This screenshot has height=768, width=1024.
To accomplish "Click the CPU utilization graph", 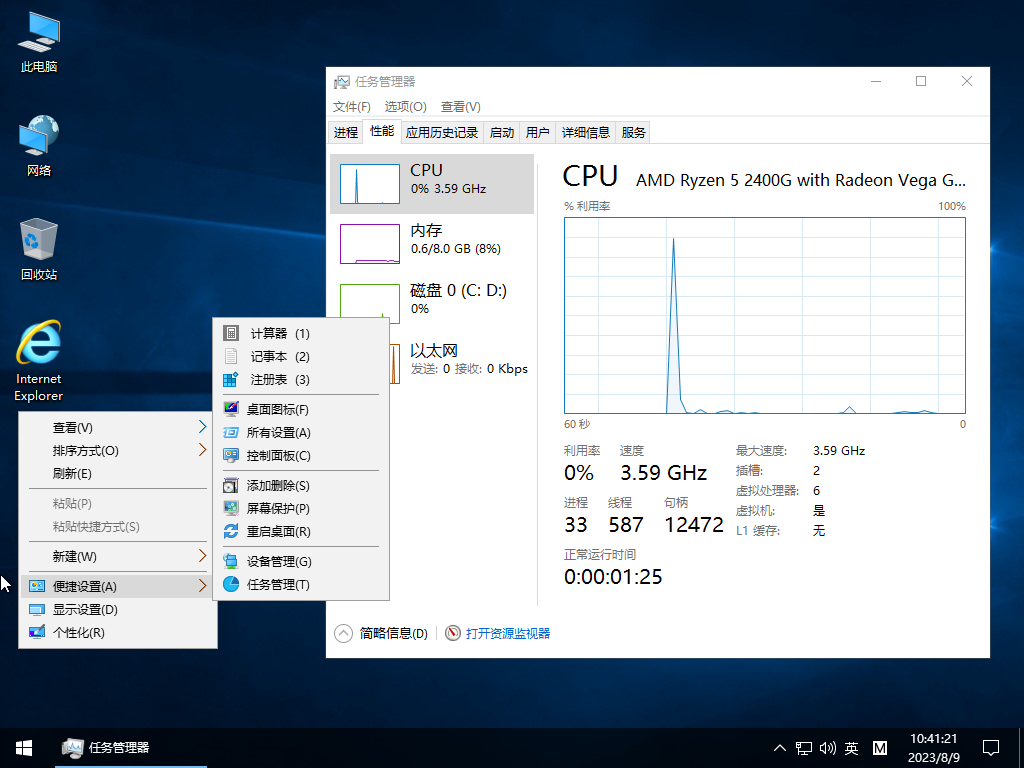I will pos(765,315).
